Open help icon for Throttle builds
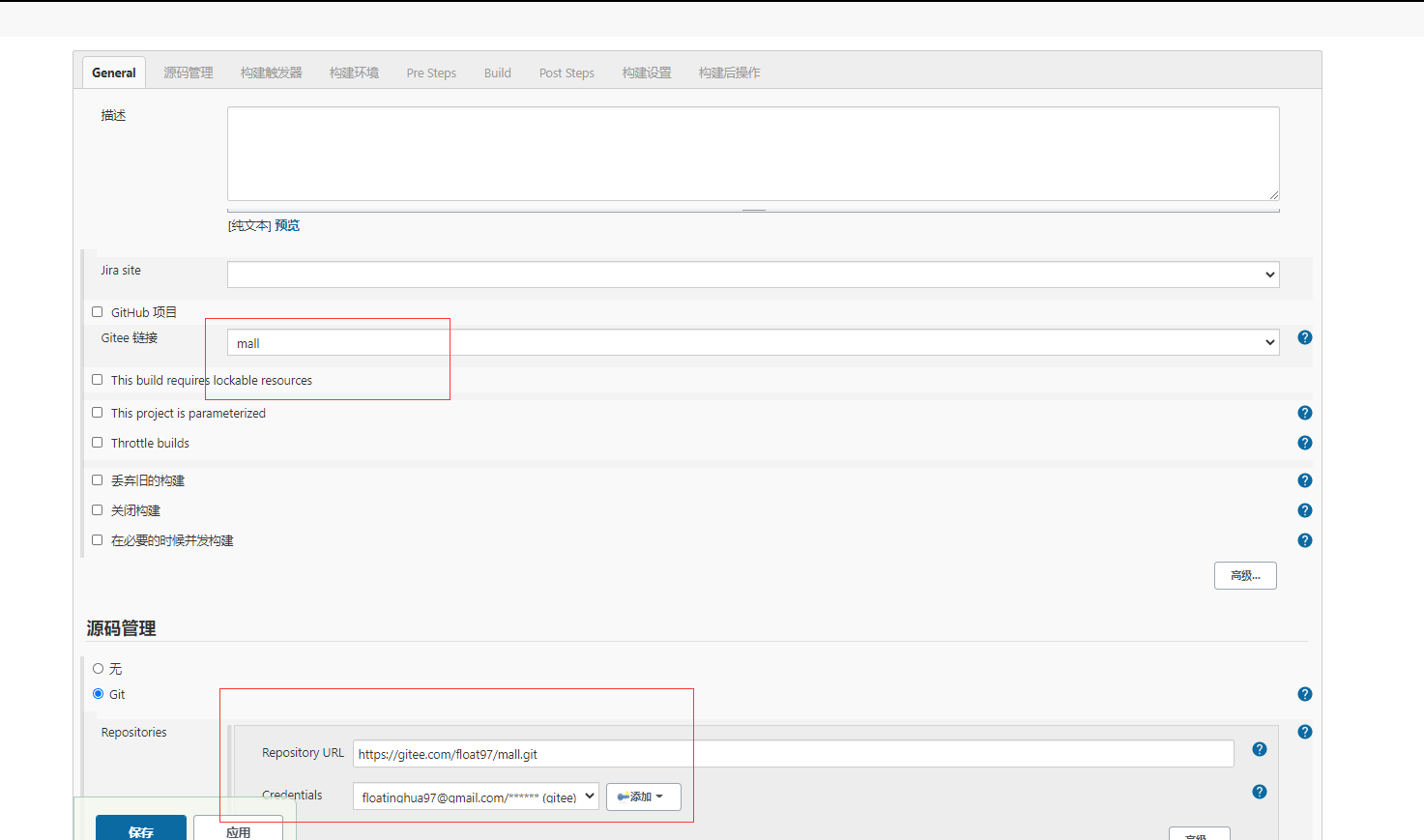This screenshot has width=1424, height=840. [1305, 443]
